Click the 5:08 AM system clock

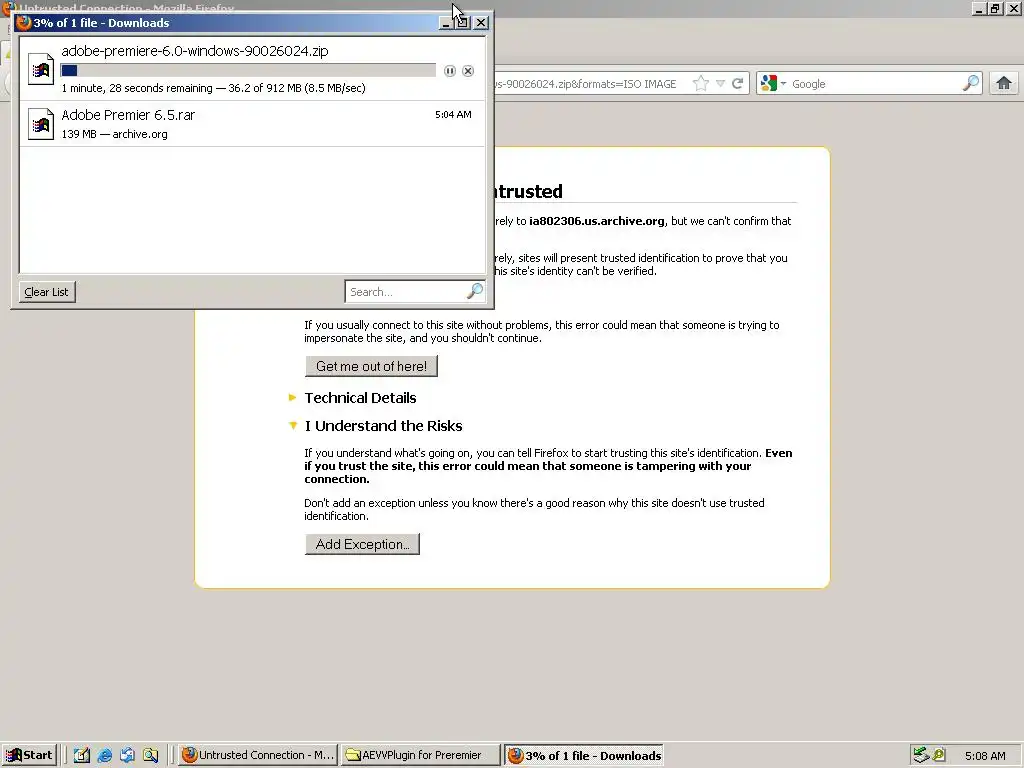pyautogui.click(x=985, y=756)
